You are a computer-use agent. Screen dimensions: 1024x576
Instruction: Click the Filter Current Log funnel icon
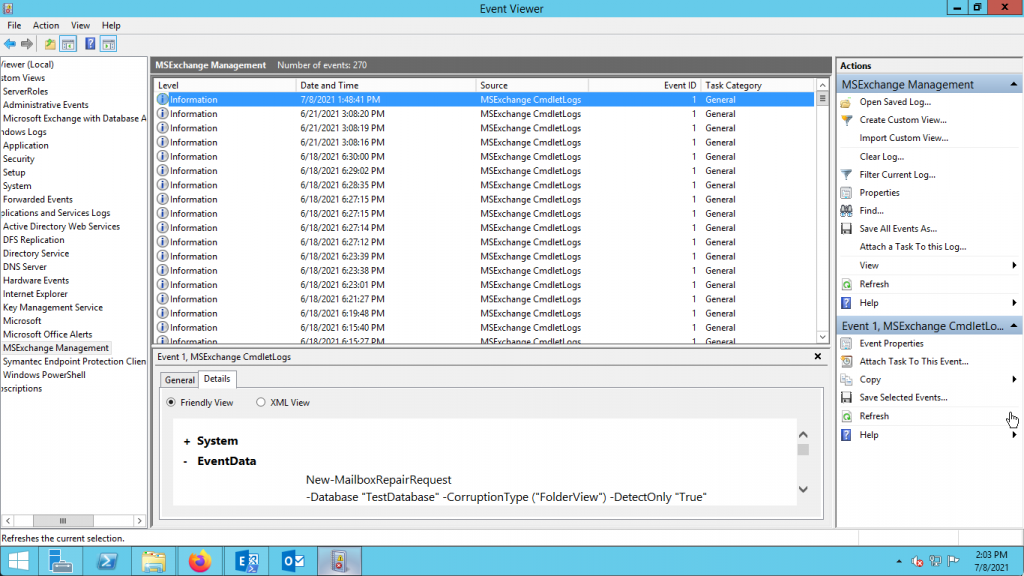846,174
